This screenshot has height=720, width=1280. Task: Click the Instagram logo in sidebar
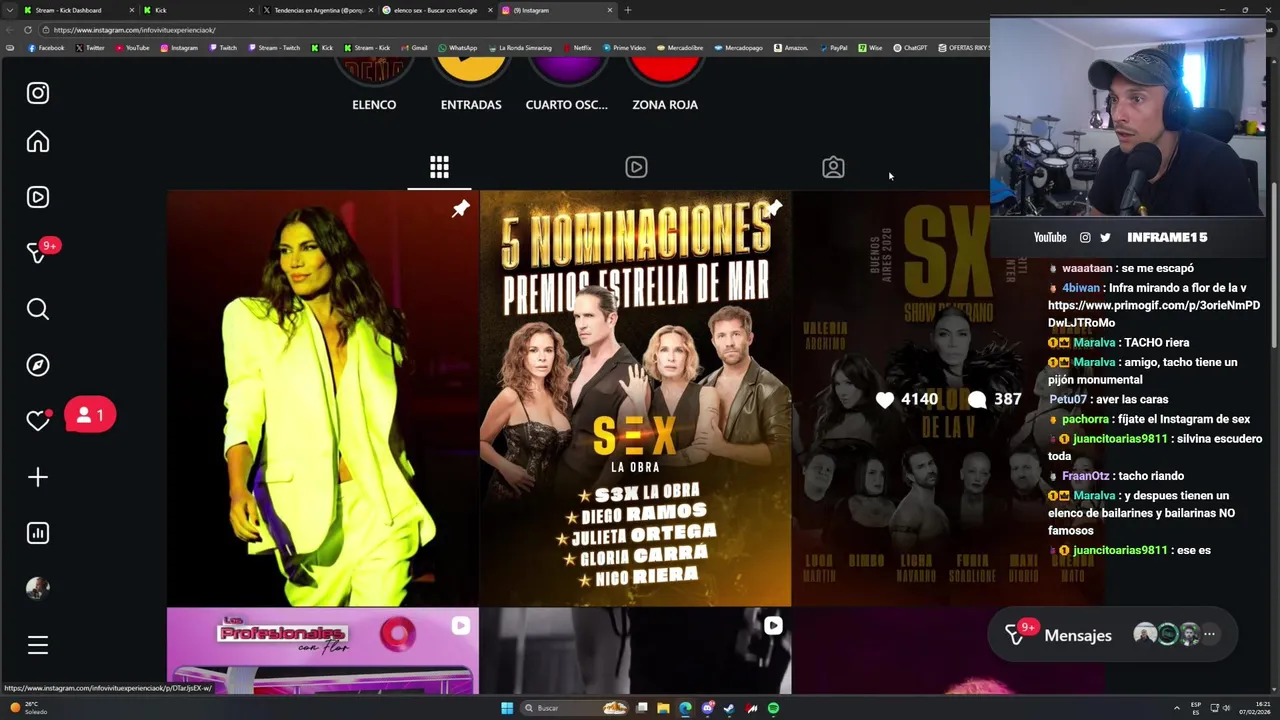[x=38, y=93]
